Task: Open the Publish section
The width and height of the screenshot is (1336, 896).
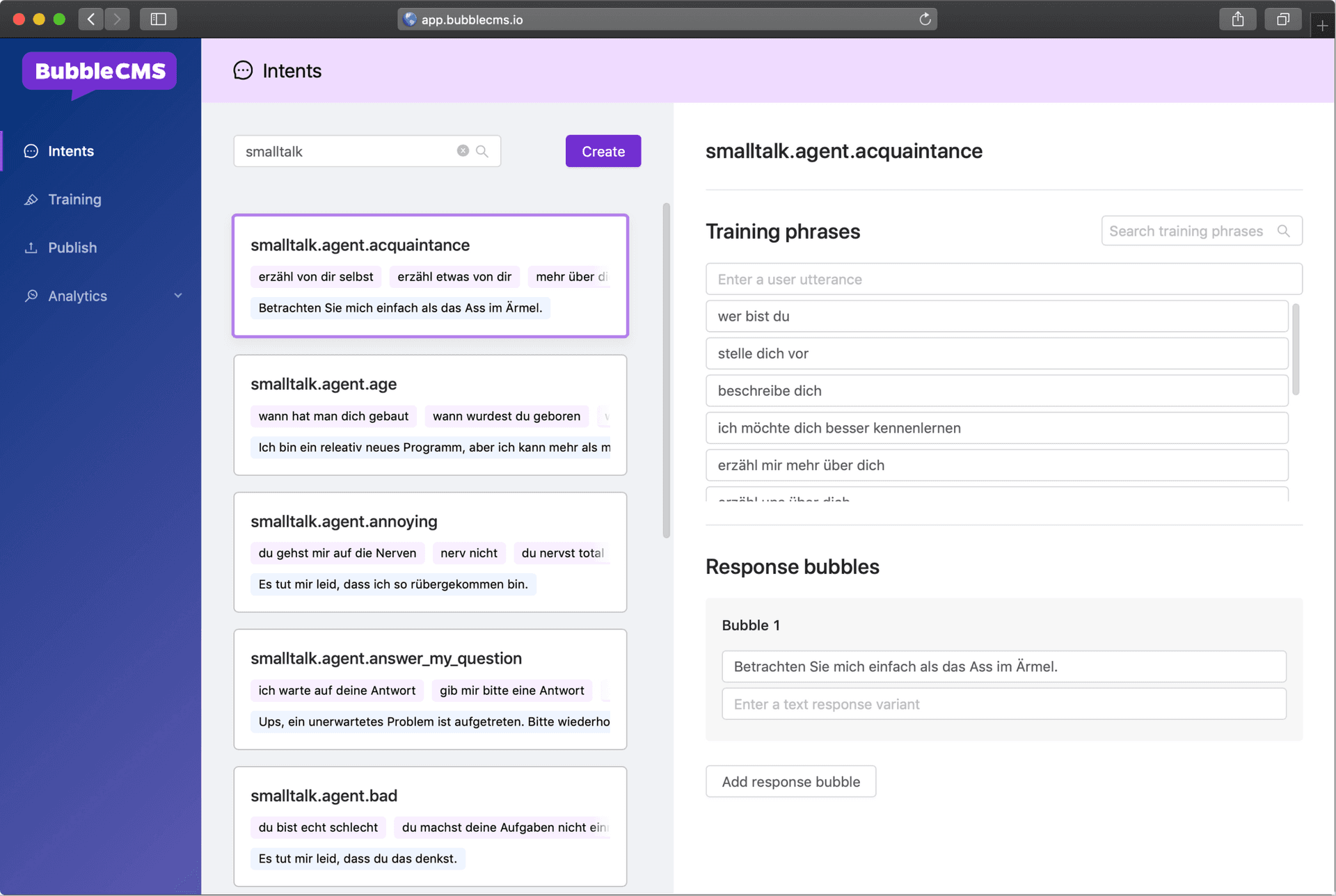Action: pos(72,248)
